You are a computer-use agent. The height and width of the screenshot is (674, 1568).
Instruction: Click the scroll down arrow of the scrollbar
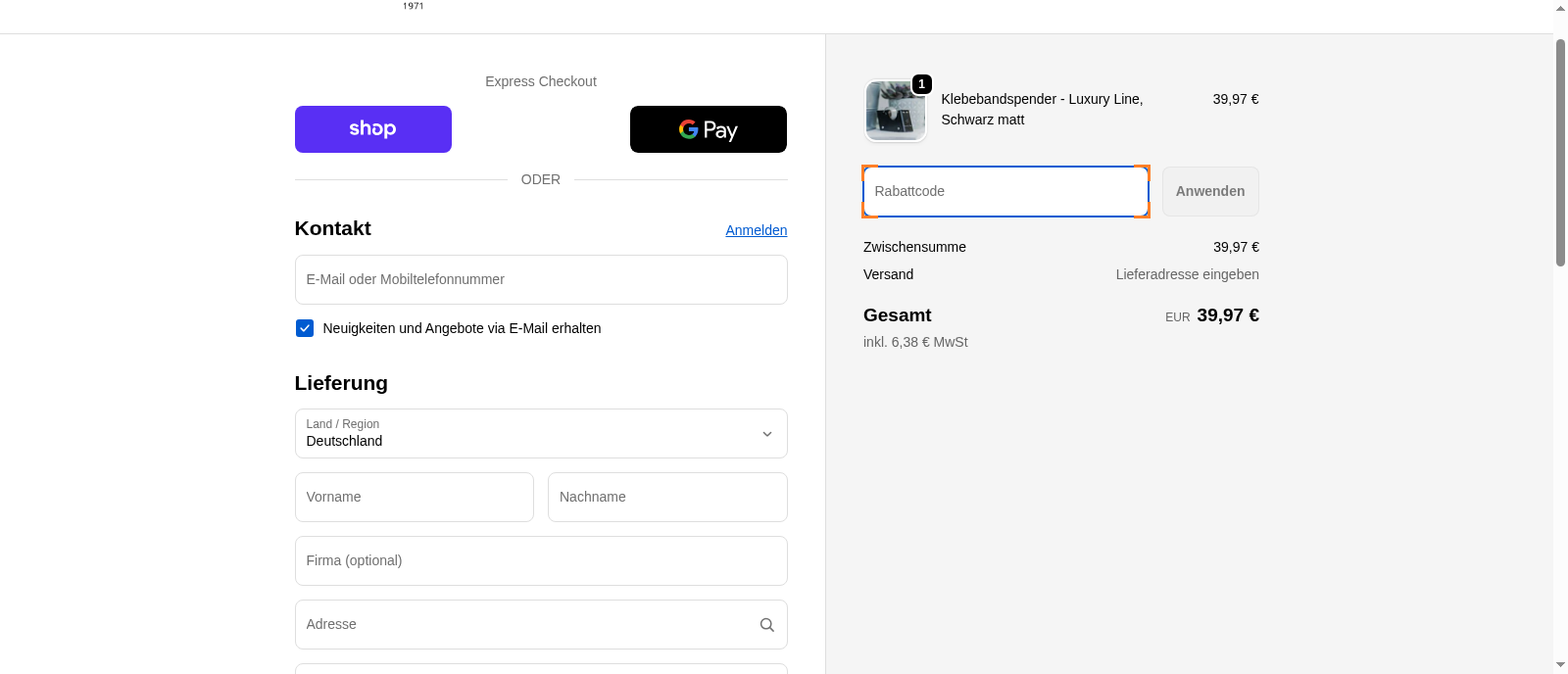pos(1560,665)
